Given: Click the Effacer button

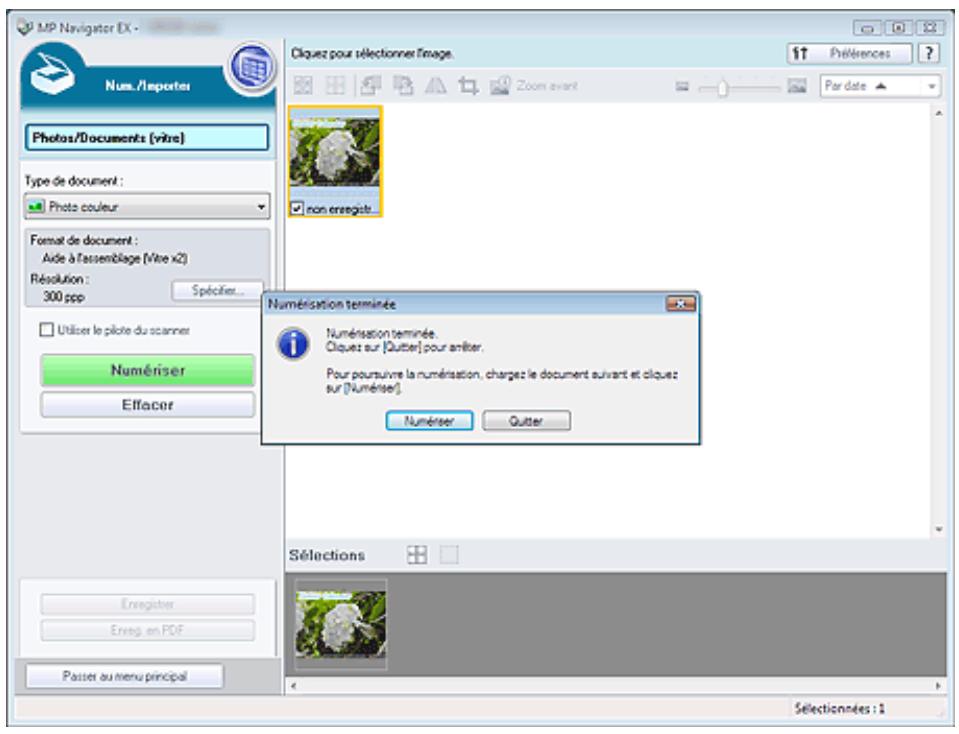Looking at the screenshot, I should (147, 405).
